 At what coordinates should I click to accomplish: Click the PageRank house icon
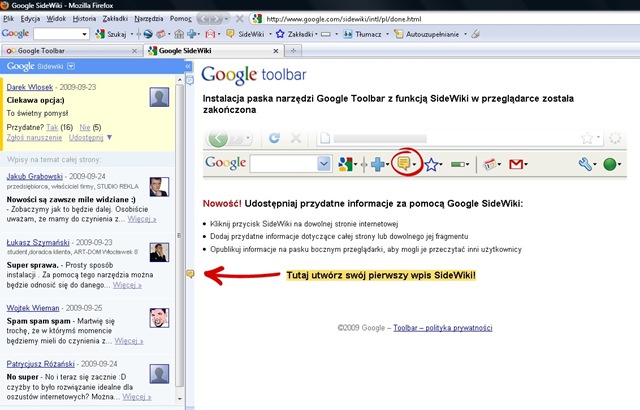tap(179, 34)
